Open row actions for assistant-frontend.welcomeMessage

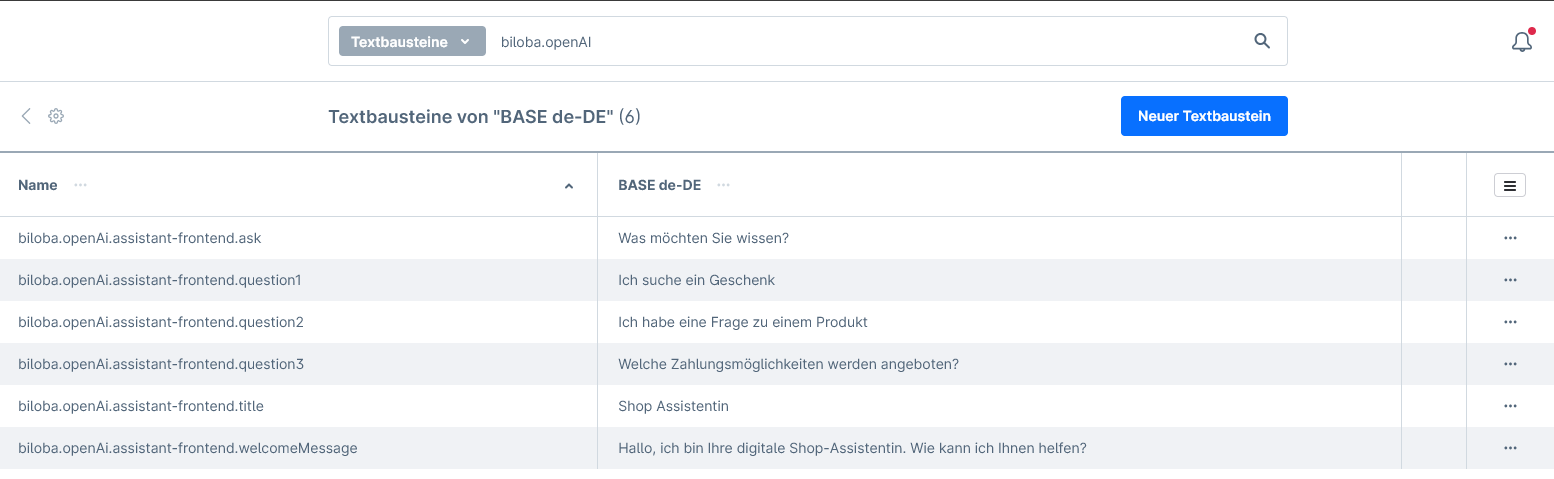tap(1509, 448)
